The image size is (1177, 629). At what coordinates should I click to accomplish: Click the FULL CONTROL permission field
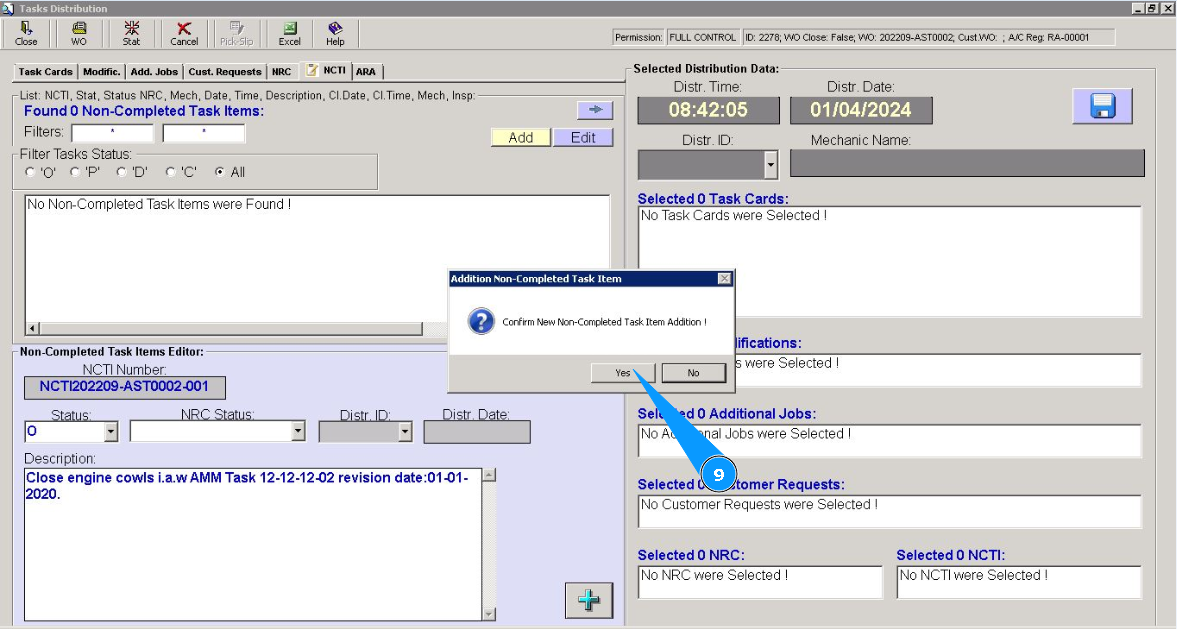pyautogui.click(x=703, y=38)
